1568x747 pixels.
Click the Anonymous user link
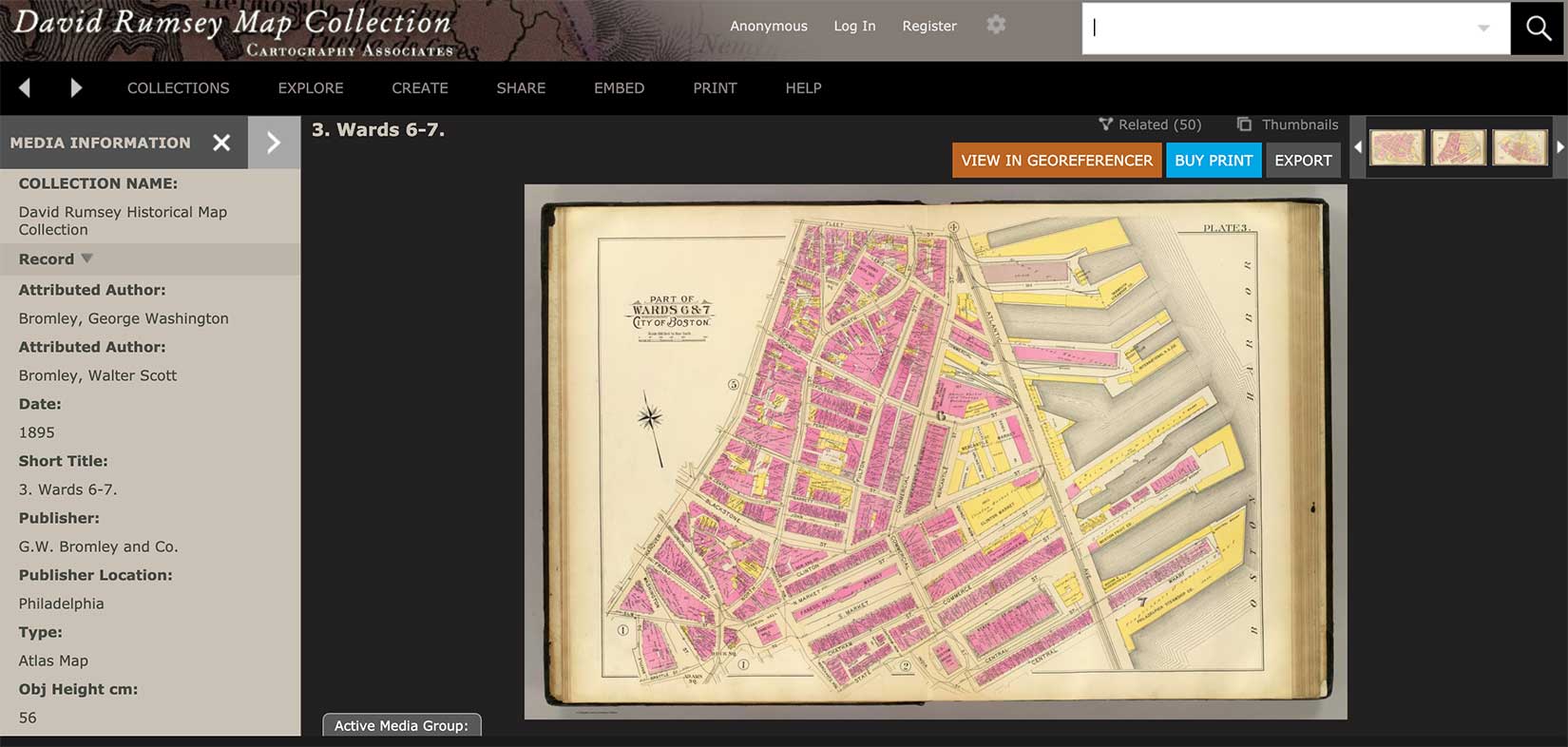click(x=769, y=27)
